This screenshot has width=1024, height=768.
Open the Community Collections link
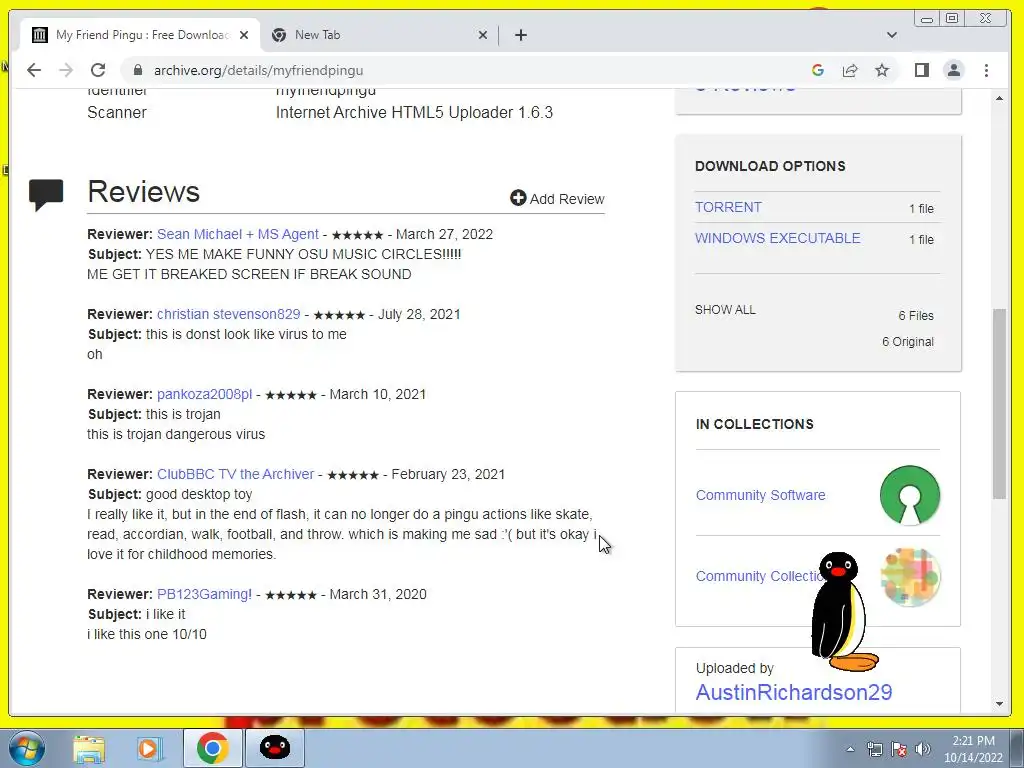click(758, 576)
